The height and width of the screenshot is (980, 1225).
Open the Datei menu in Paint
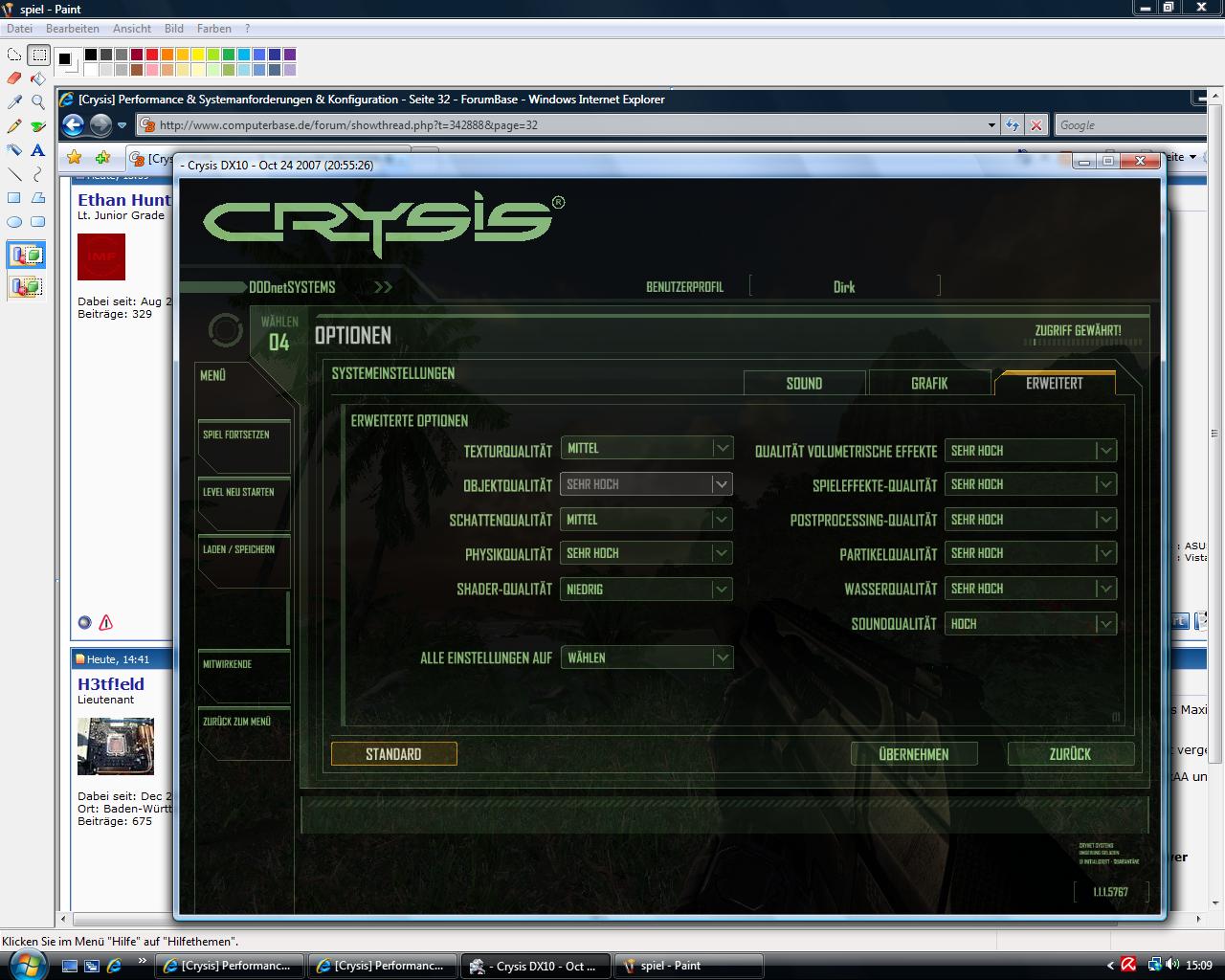[x=19, y=29]
